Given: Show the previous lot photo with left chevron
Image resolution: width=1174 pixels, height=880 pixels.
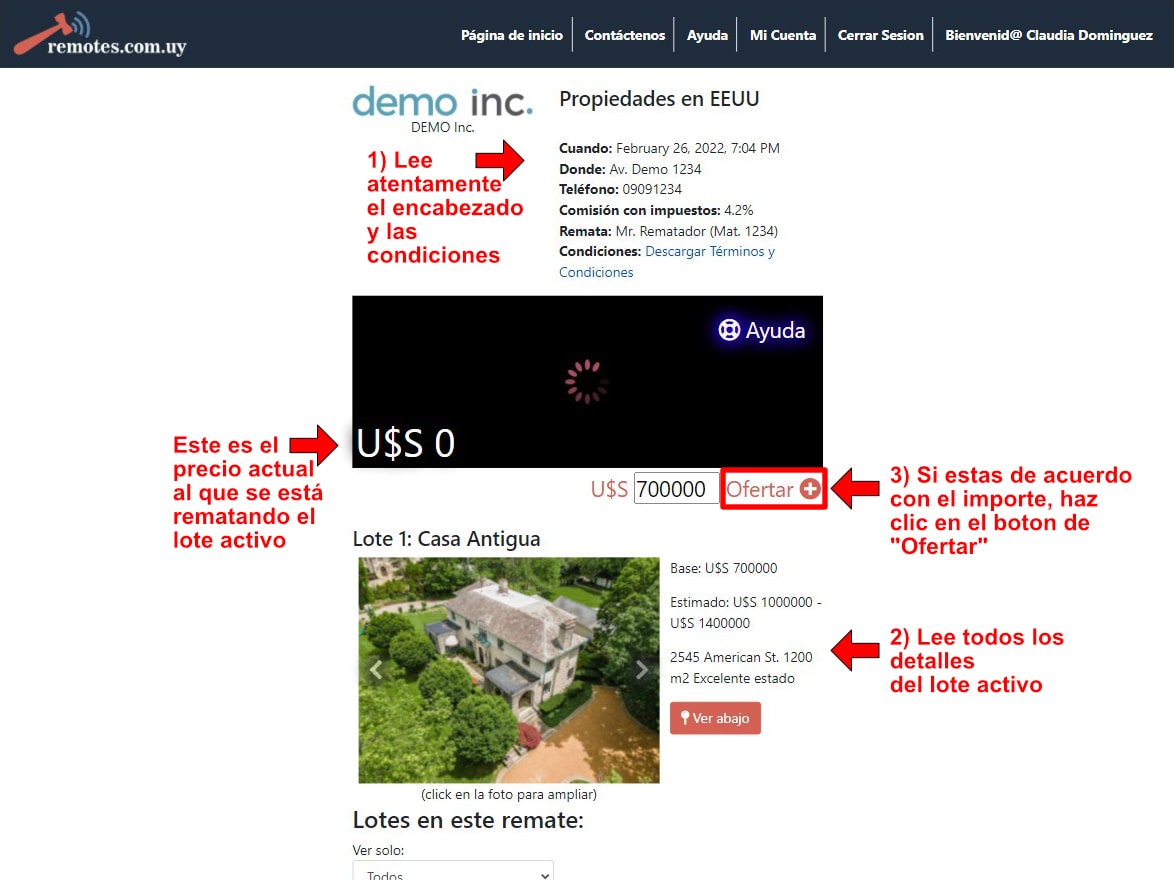Looking at the screenshot, I should pyautogui.click(x=376, y=670).
